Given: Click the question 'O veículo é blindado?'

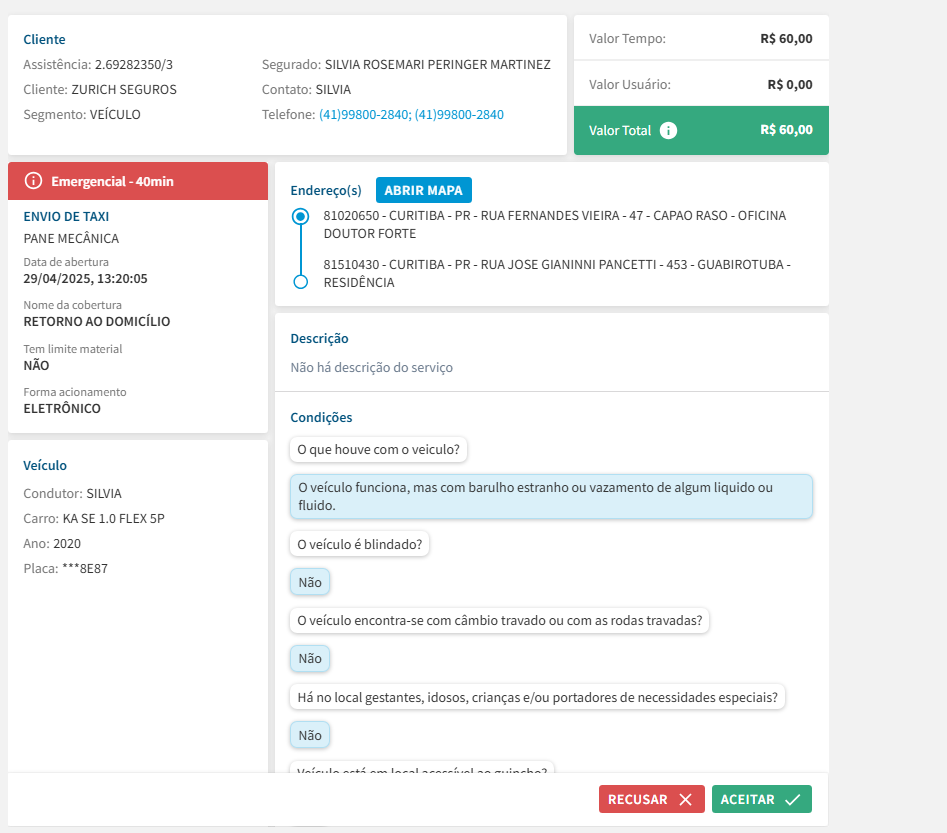Looking at the screenshot, I should pos(359,545).
